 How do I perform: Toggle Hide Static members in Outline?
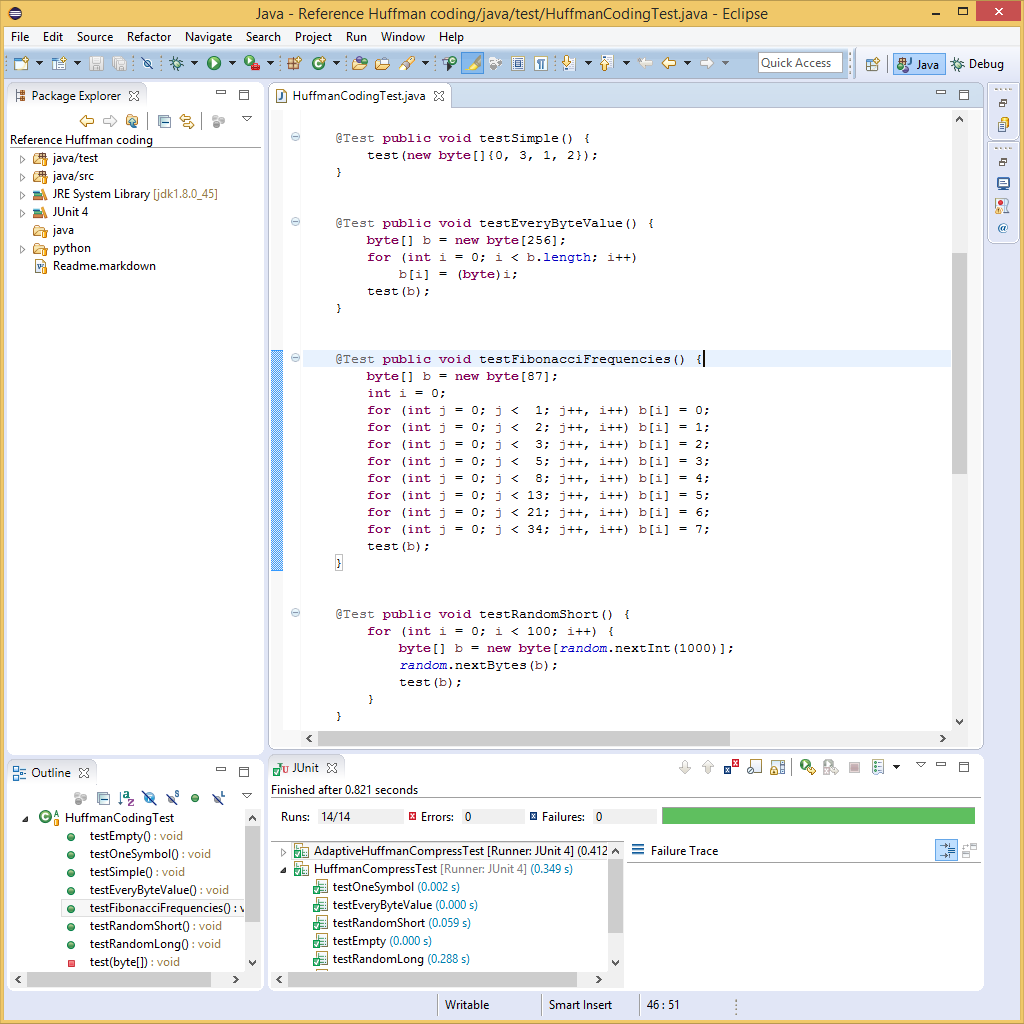pos(172,797)
